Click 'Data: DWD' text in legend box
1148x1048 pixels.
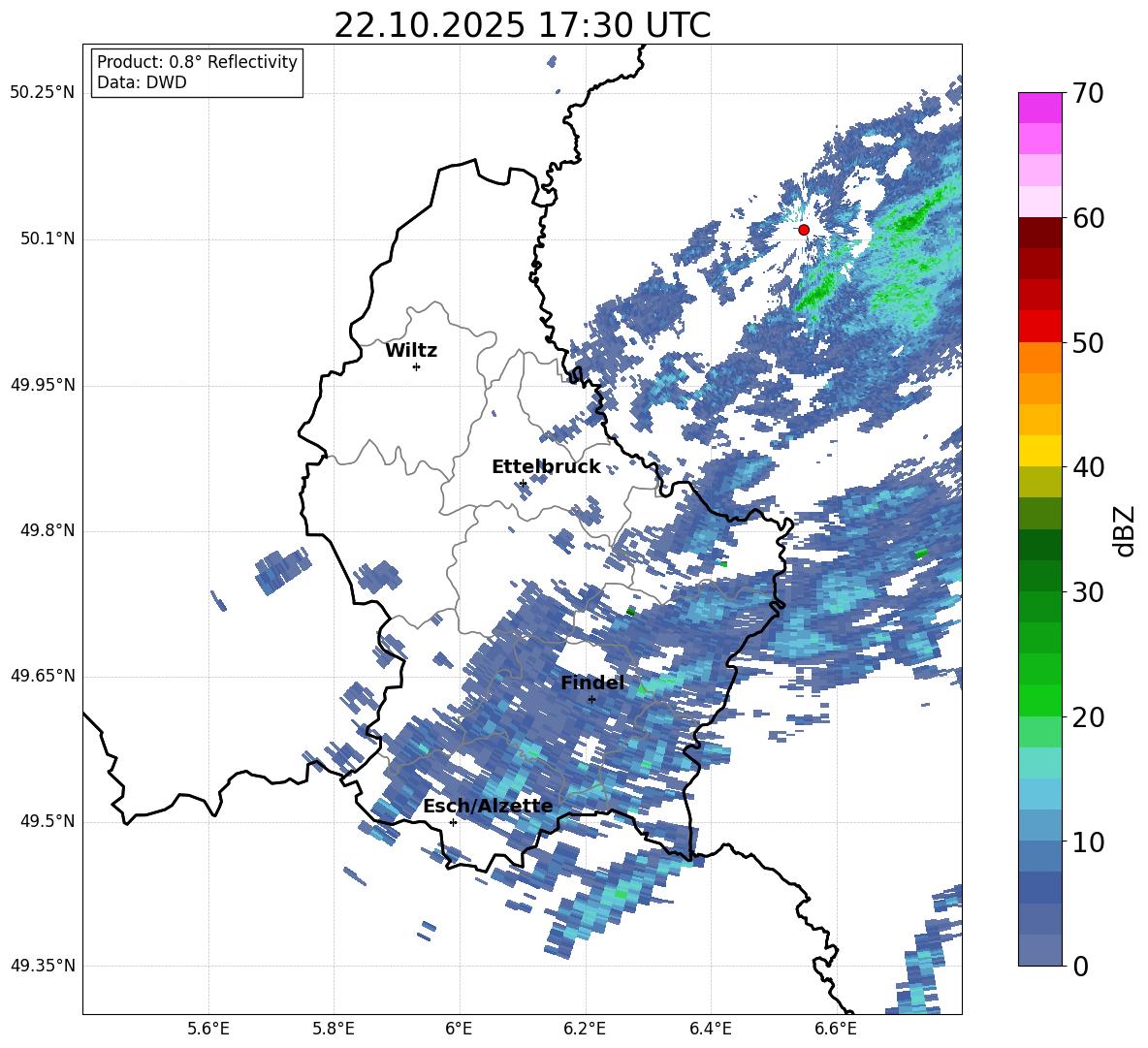142,82
